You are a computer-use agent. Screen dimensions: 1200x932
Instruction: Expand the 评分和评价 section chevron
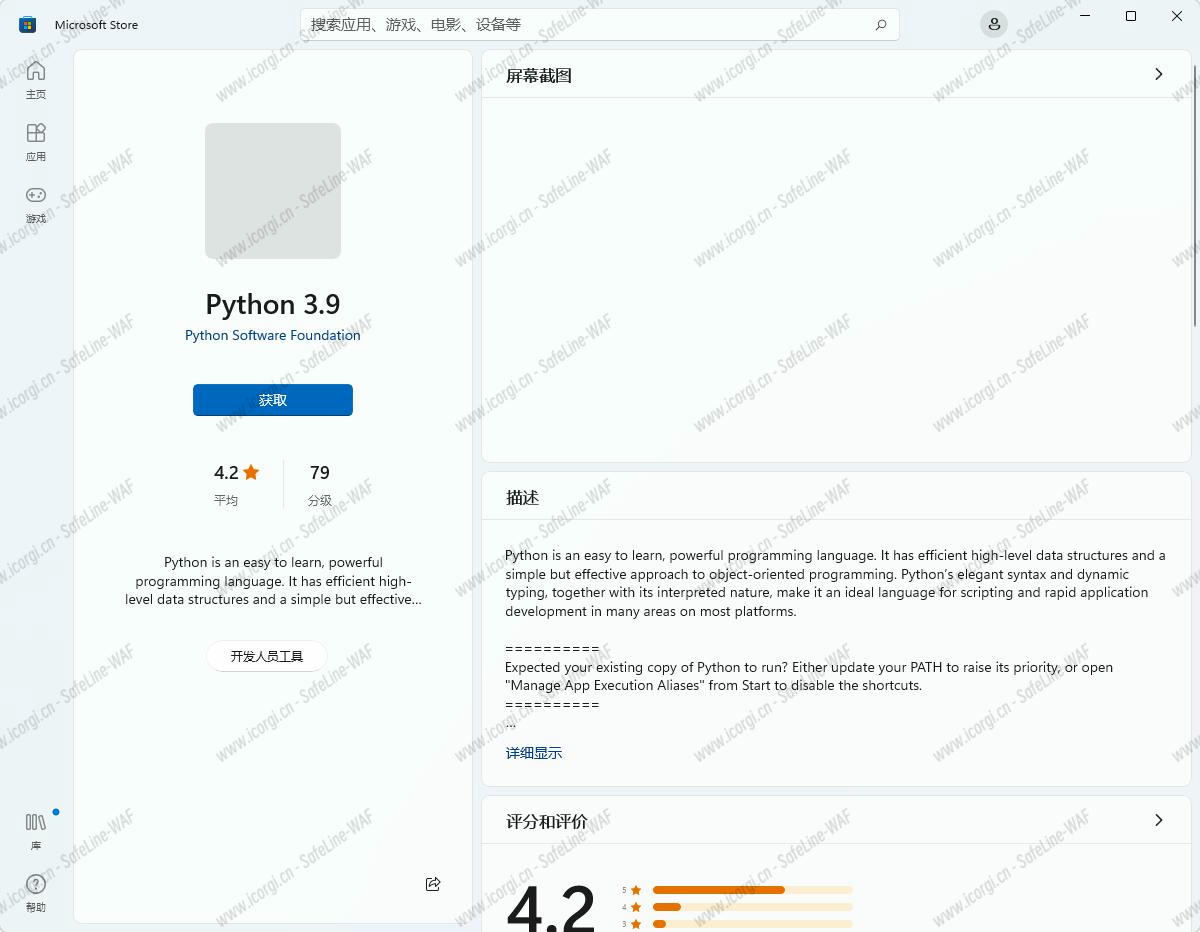[x=1159, y=820]
